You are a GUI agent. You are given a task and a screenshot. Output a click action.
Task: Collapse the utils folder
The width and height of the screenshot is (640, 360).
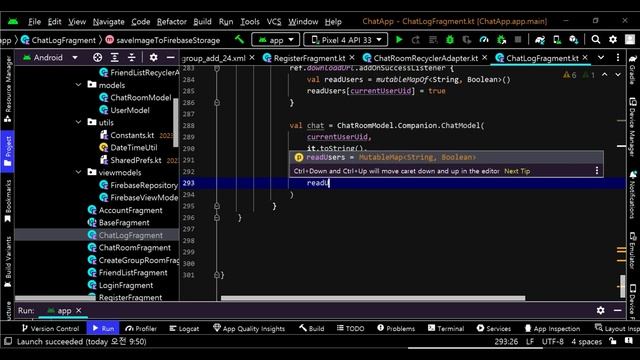(79, 122)
